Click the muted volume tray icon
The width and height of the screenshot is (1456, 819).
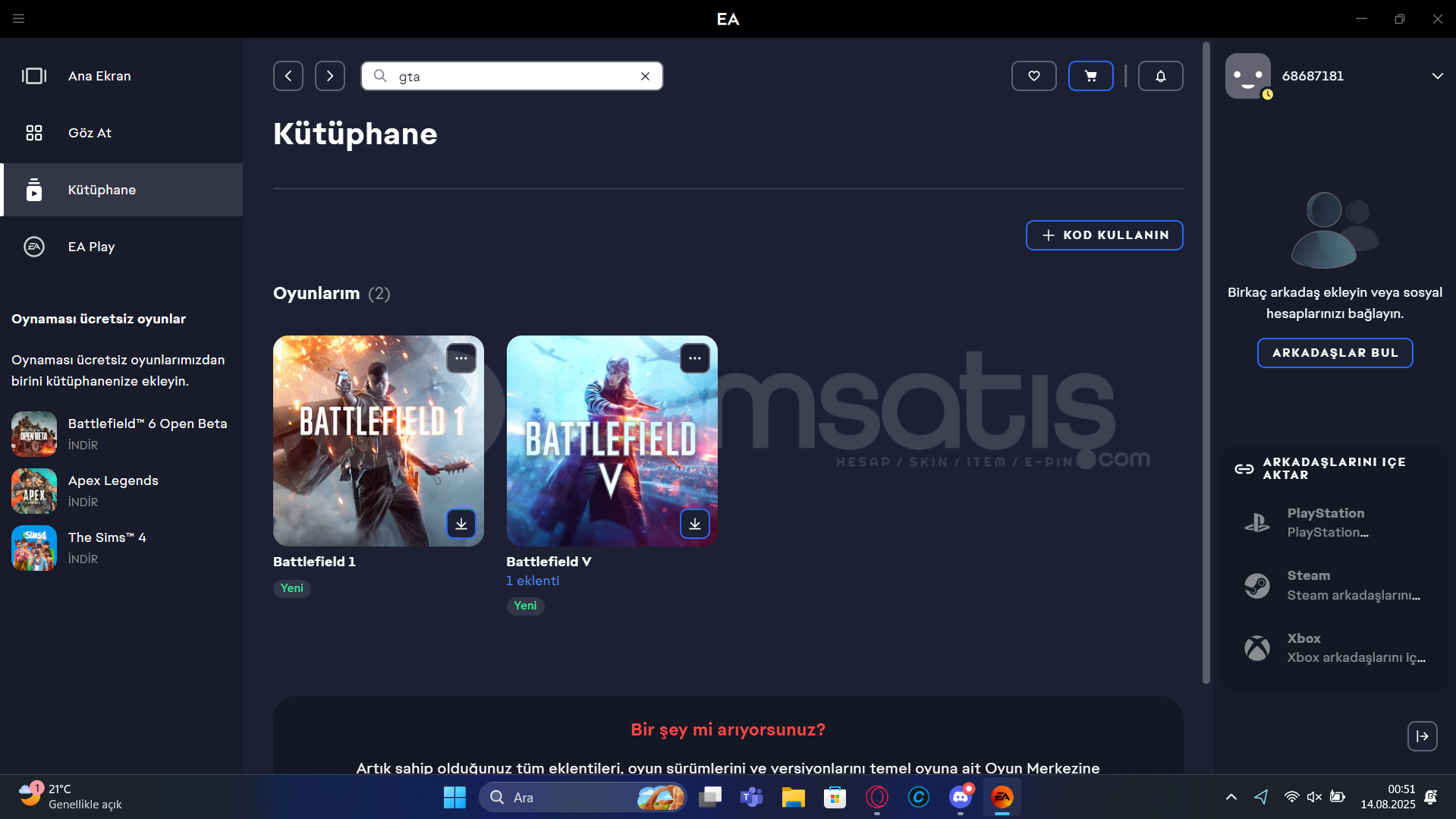coord(1314,797)
